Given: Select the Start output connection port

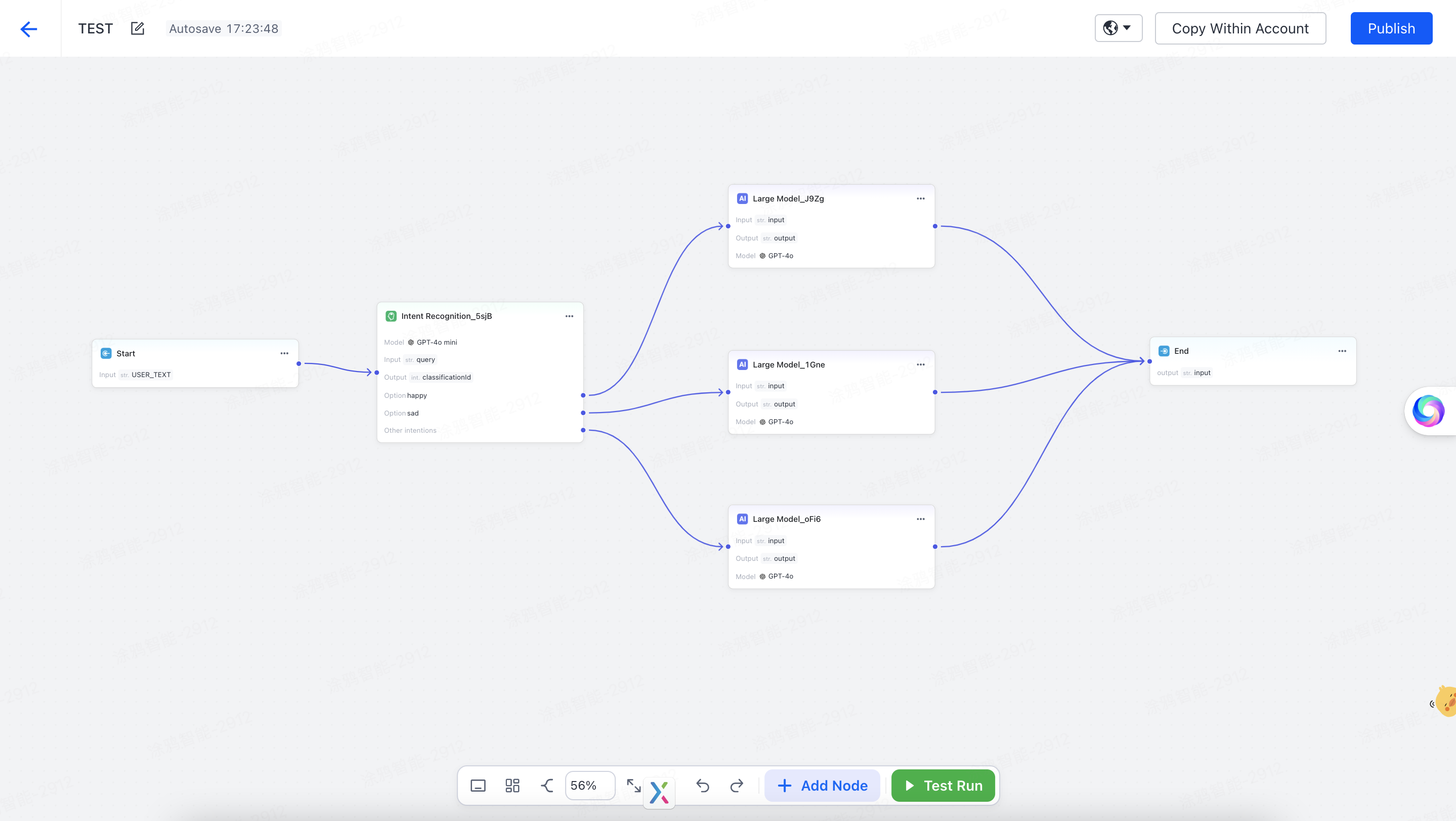Looking at the screenshot, I should tap(298, 363).
